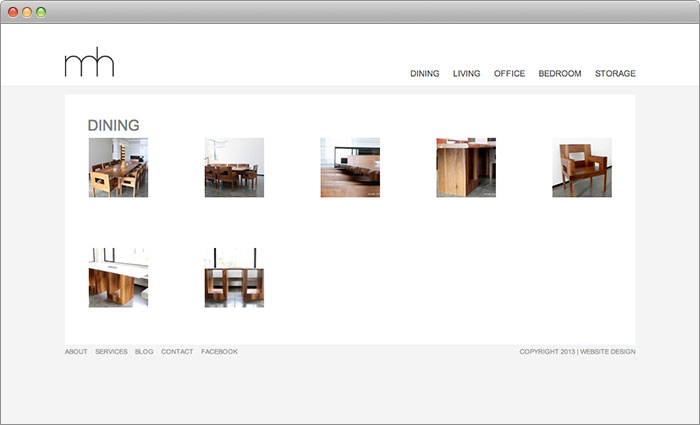View the blurred low-angle tabletop thumbnail

click(350, 167)
